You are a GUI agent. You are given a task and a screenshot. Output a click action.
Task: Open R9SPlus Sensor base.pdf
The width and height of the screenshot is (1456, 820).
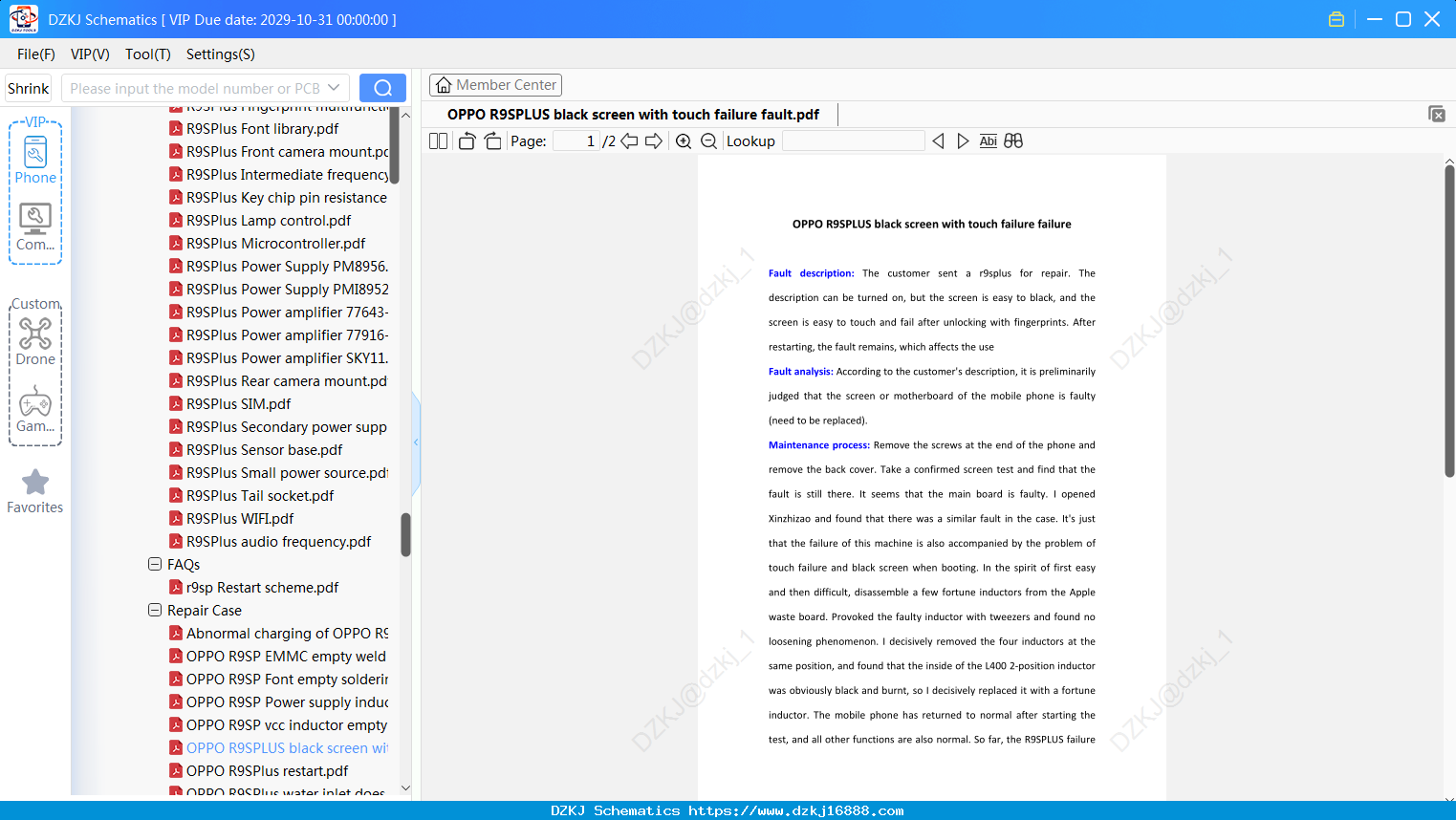tap(264, 449)
